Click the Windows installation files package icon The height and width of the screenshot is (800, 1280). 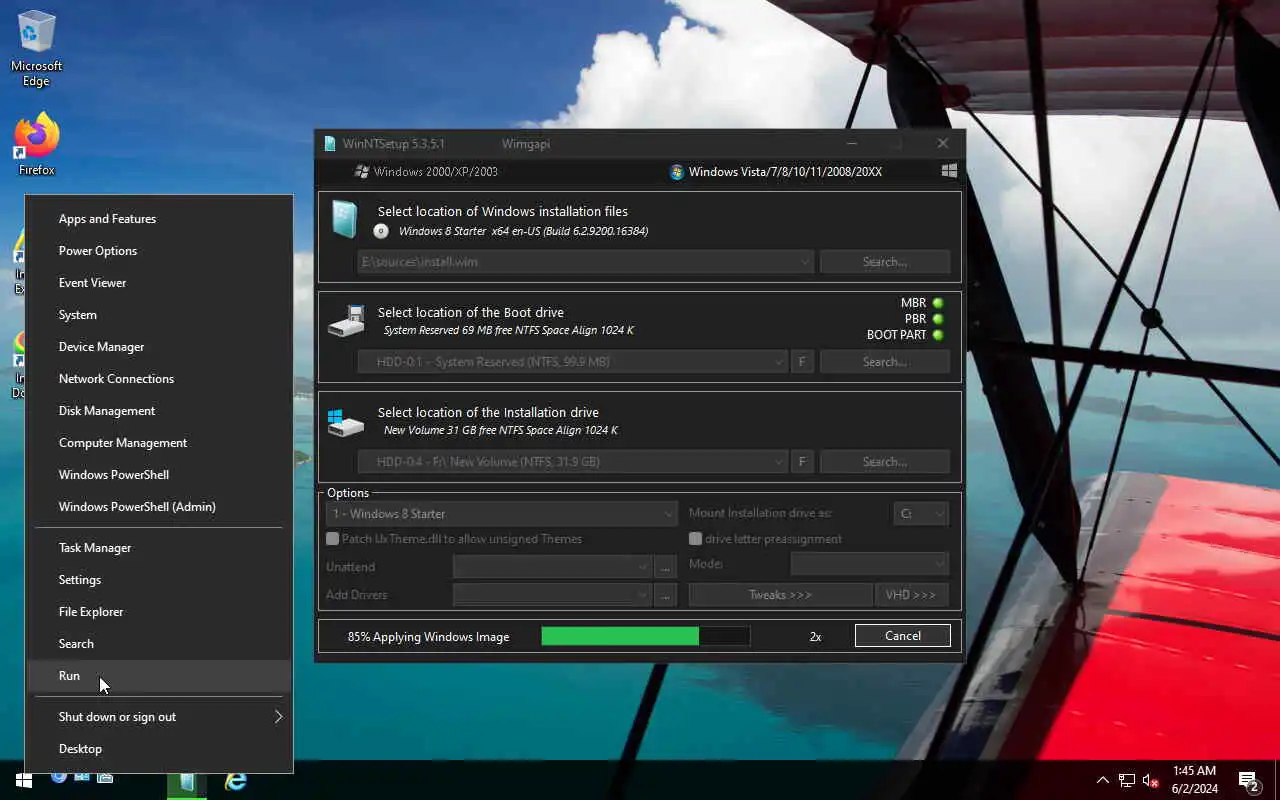coord(344,220)
